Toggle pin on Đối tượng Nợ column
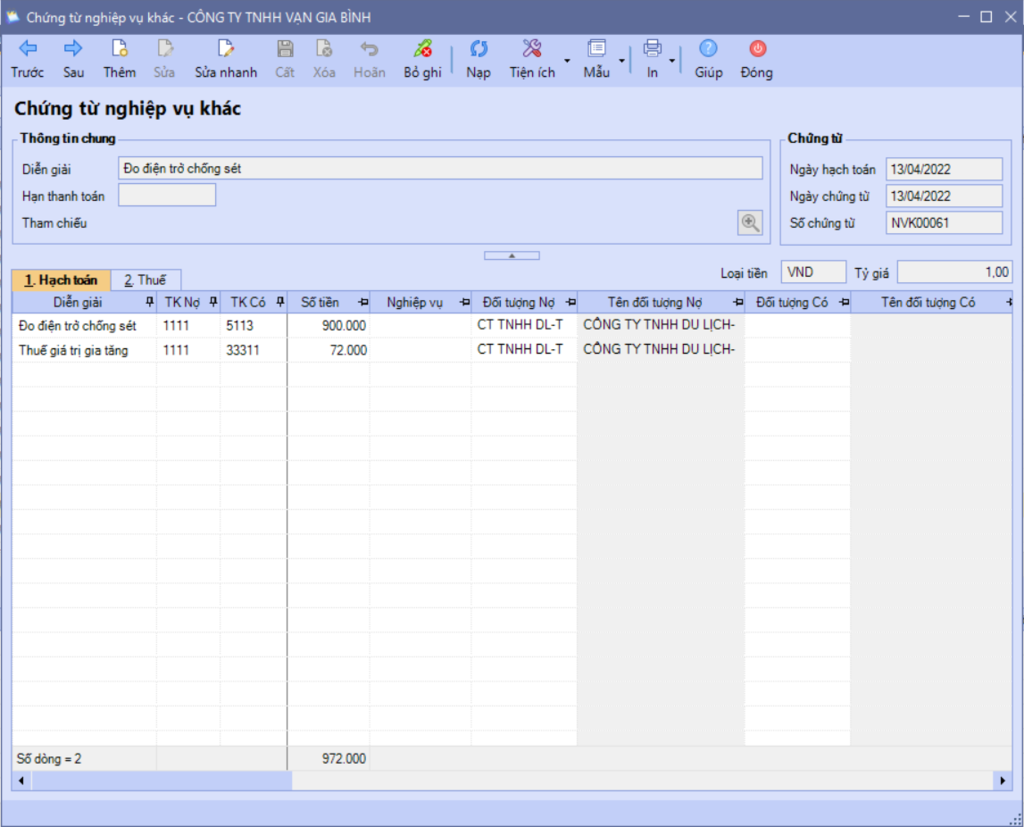Viewport: 1024px width, 827px height. (571, 302)
